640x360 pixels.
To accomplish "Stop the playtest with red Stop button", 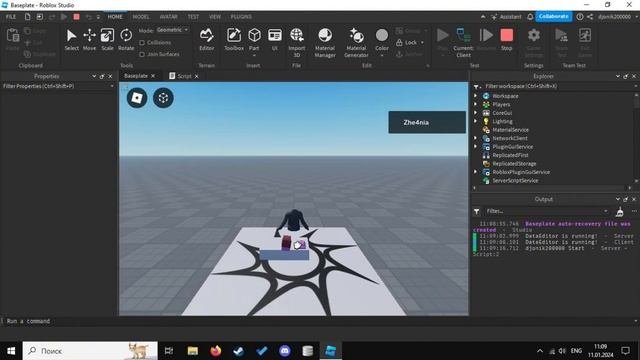I will point(507,40).
